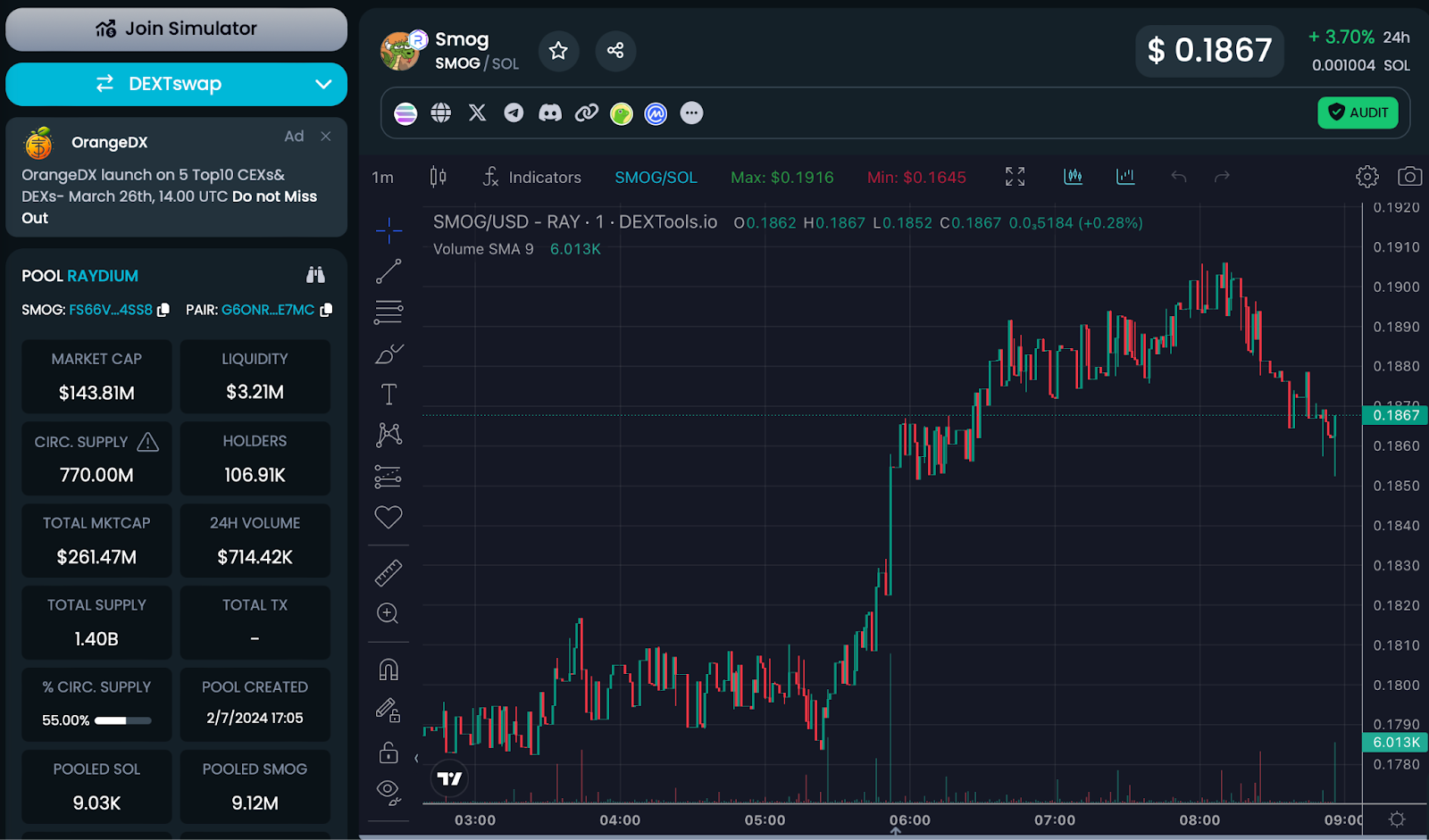This screenshot has width=1429, height=840.
Task: Select the zoom in tool
Action: coord(389,613)
